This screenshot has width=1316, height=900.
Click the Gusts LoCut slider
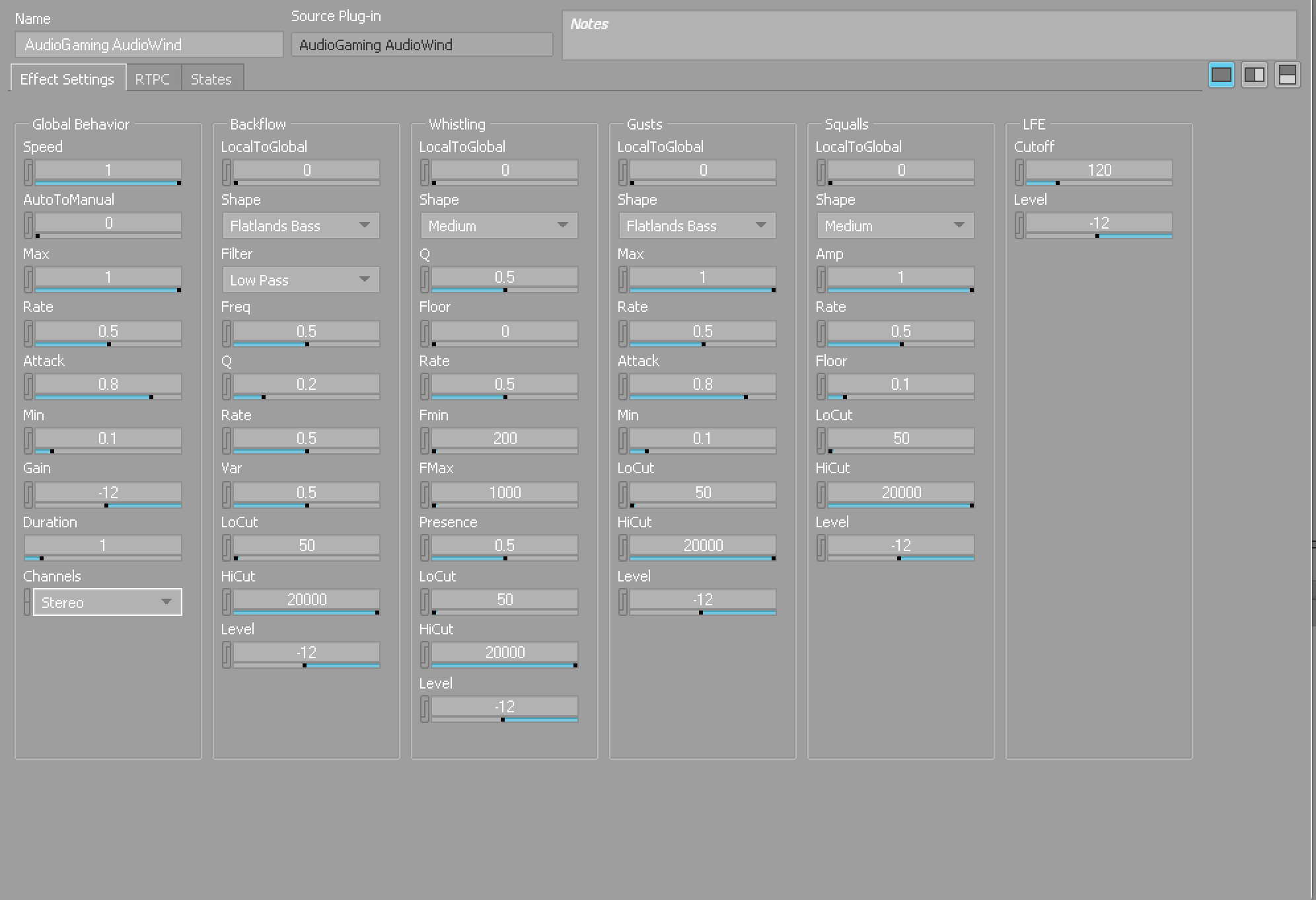pyautogui.click(x=703, y=494)
